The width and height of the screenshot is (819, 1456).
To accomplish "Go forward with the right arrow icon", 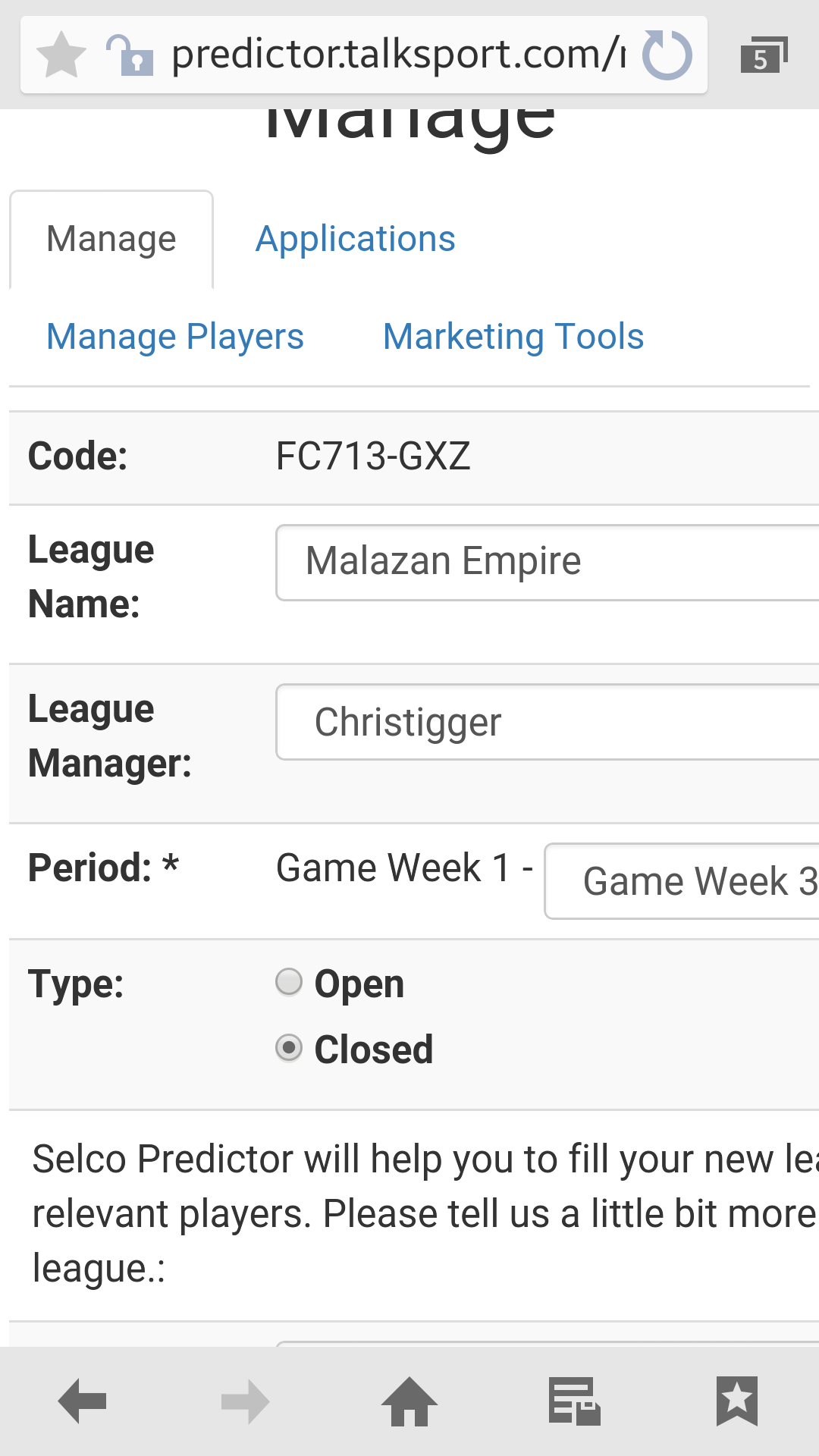I will 246,1401.
